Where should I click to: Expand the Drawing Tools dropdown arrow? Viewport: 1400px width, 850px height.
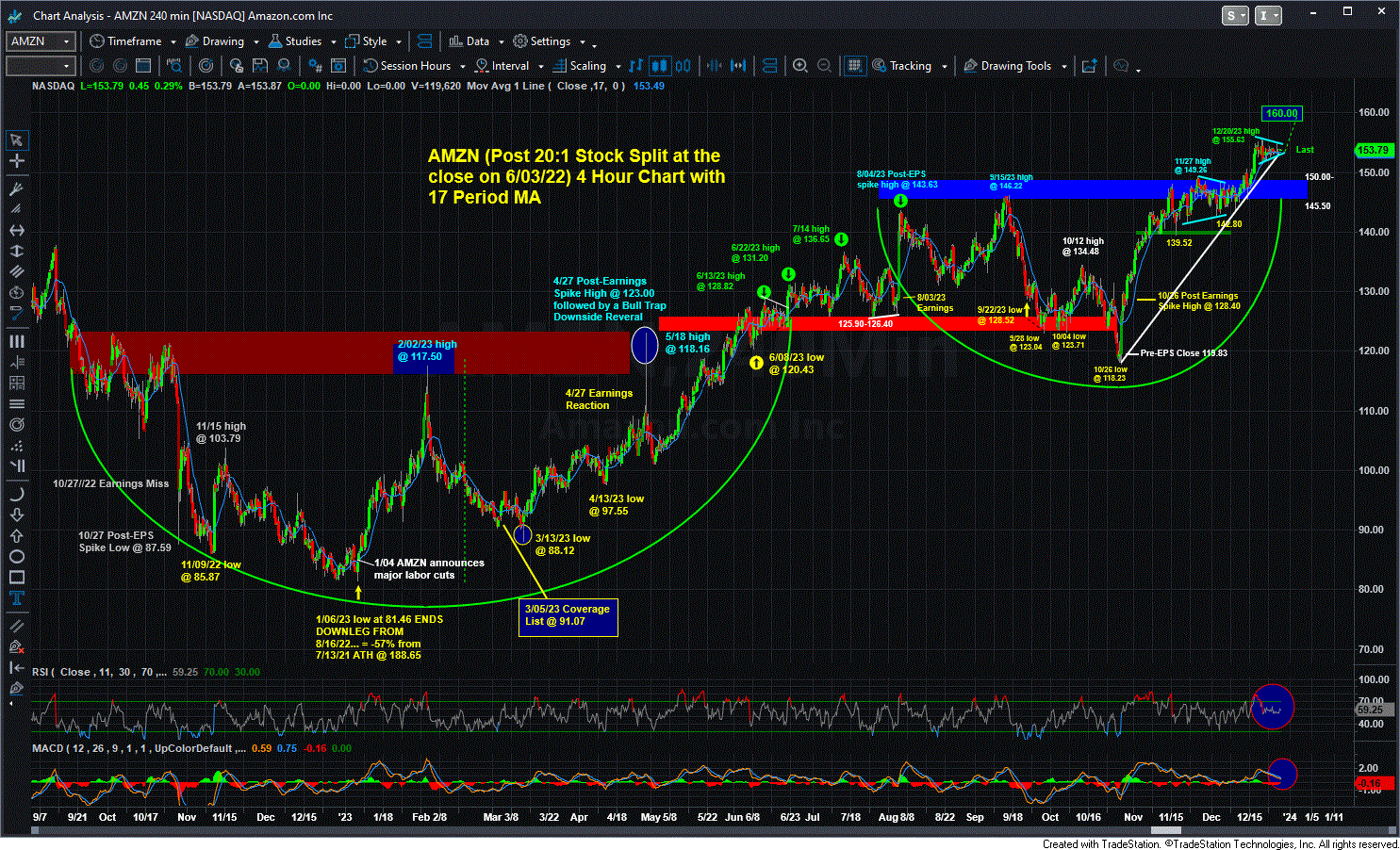[1063, 67]
